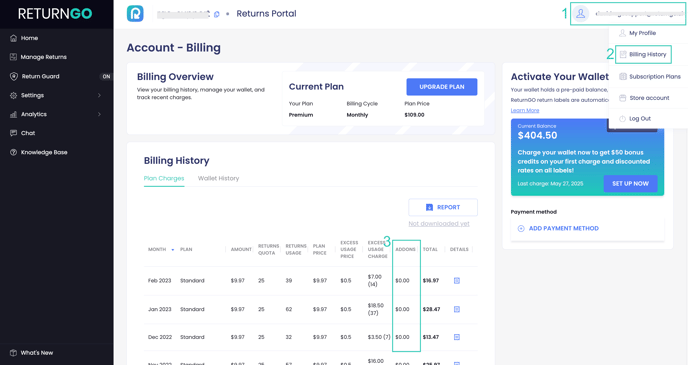Open Knowledge Base help icon
The width and height of the screenshot is (688, 365).
[14, 152]
